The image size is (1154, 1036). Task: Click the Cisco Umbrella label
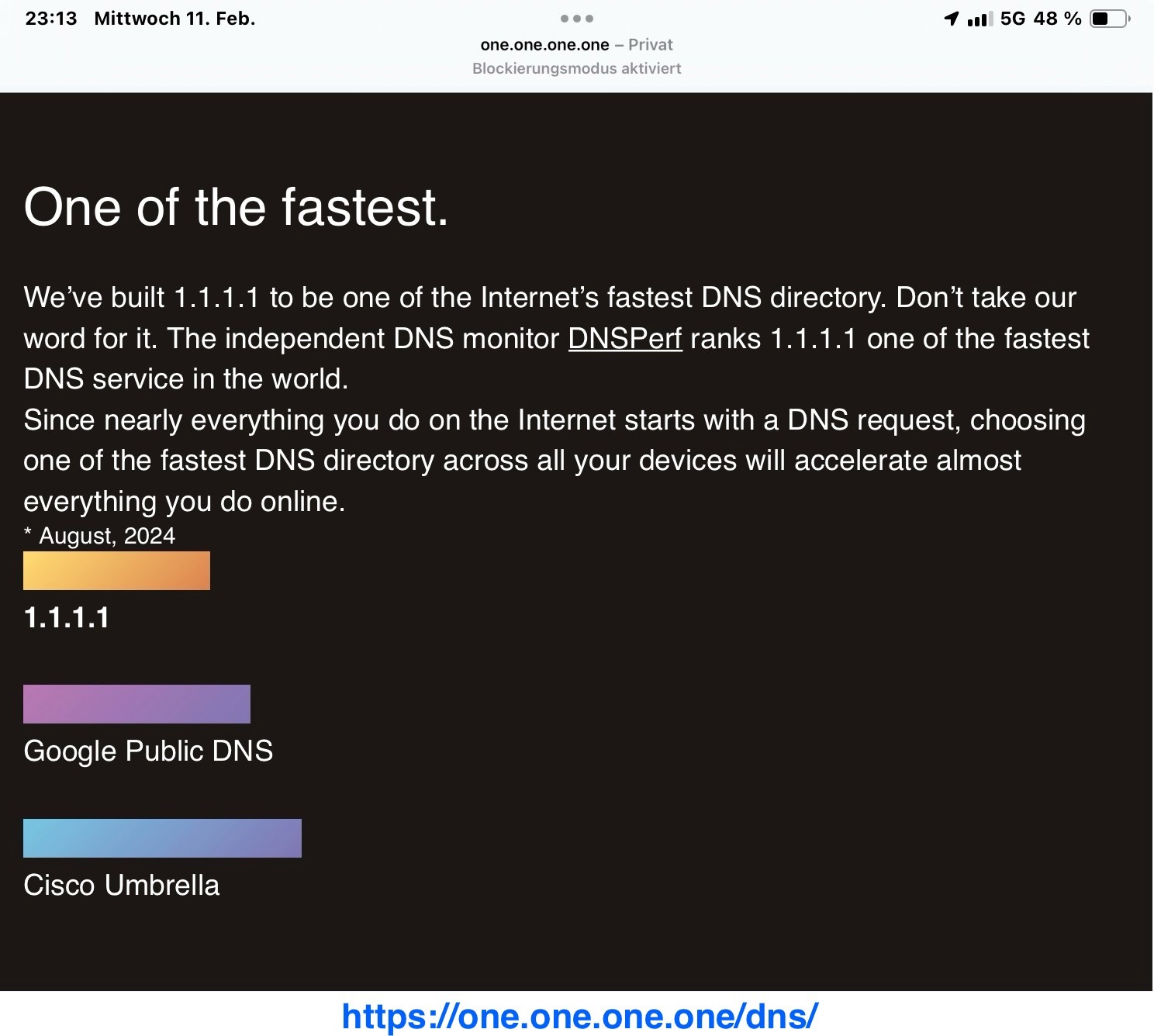pyautogui.click(x=122, y=886)
